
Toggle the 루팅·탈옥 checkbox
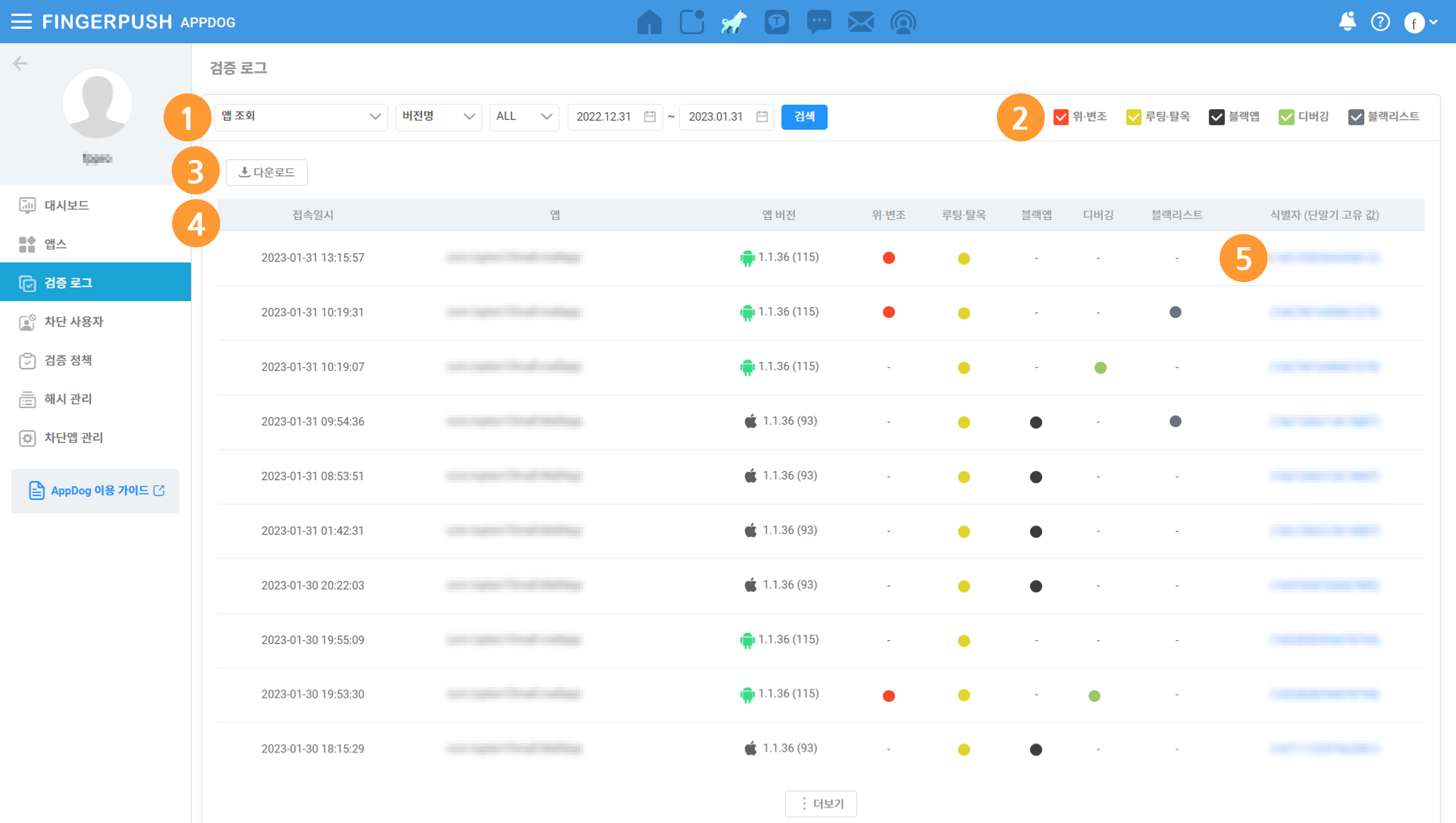1133,117
